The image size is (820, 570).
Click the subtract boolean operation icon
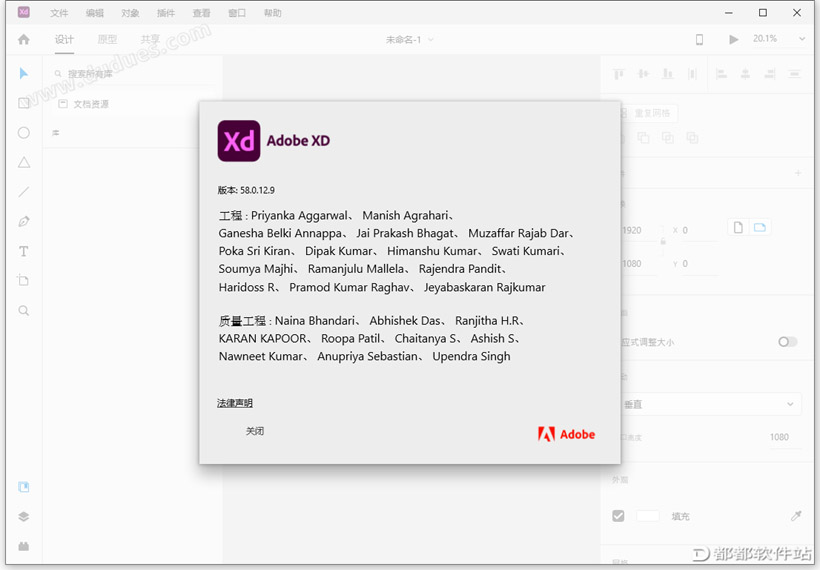coord(643,138)
